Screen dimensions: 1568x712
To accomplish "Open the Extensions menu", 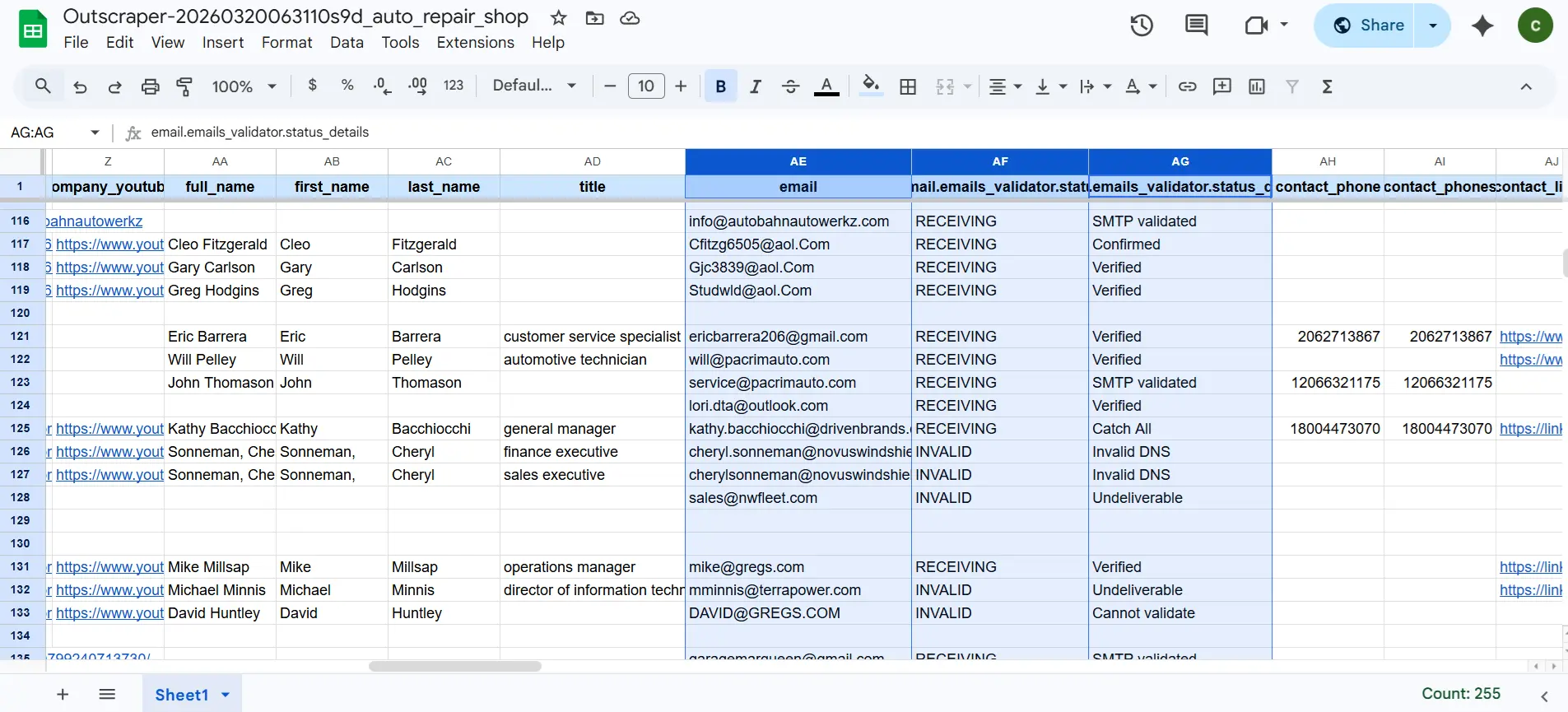I will click(x=475, y=43).
